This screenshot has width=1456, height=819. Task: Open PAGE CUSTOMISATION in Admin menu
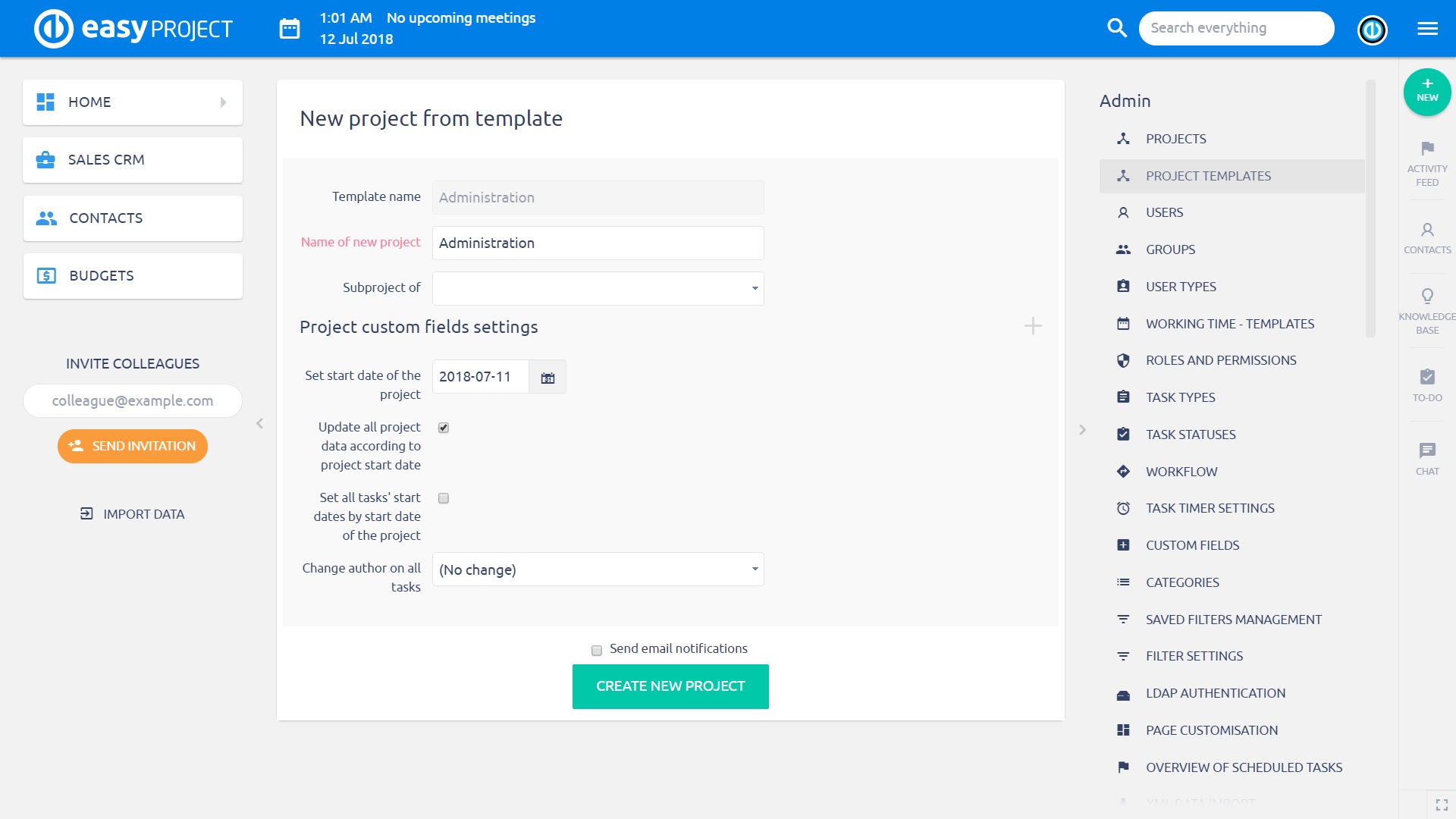point(1232,730)
